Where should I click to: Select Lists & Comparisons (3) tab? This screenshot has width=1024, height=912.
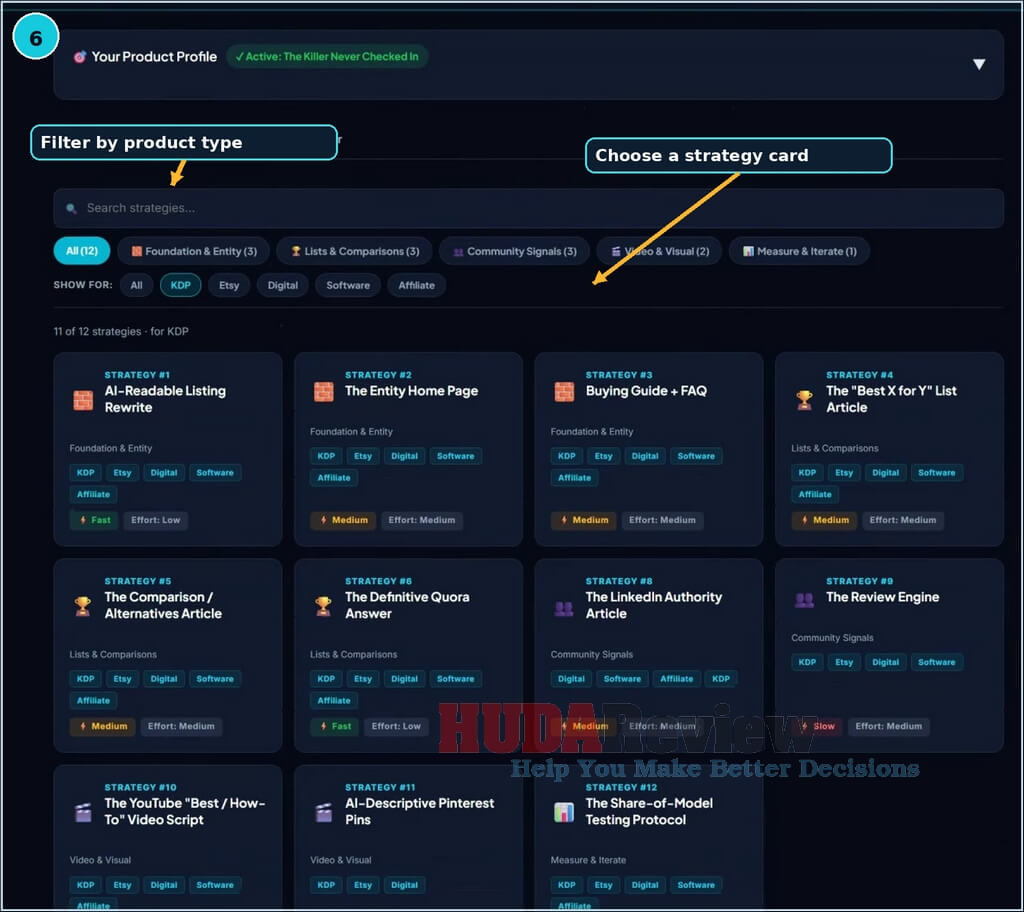pyautogui.click(x=355, y=251)
